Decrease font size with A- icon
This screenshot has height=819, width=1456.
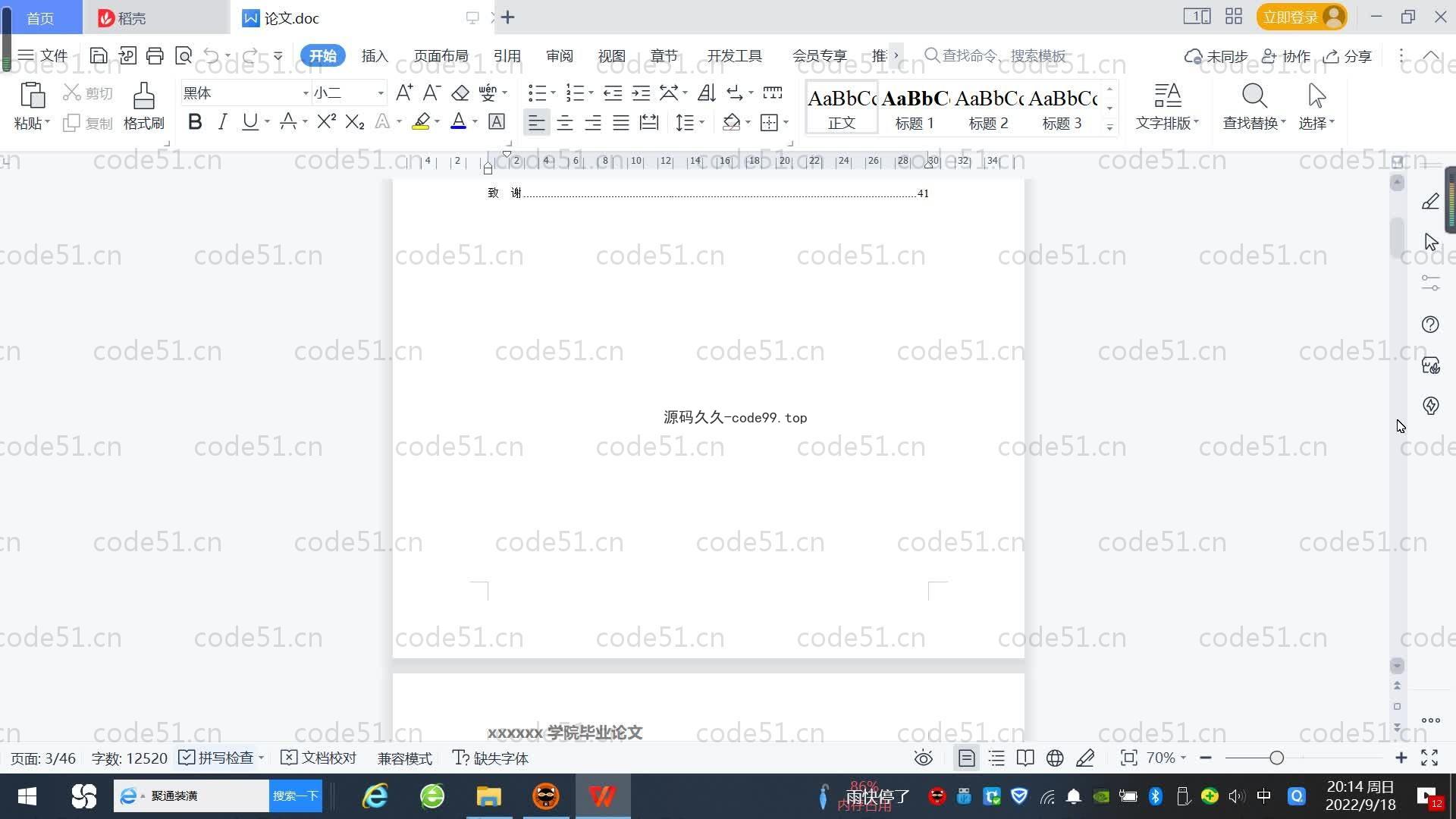[431, 93]
